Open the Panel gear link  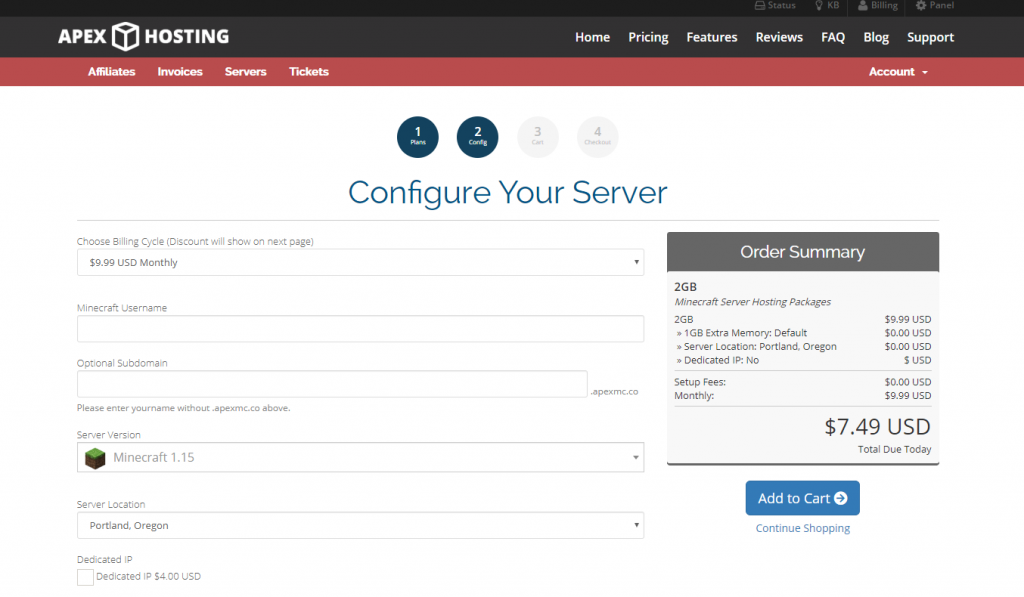pyautogui.click(x=935, y=5)
